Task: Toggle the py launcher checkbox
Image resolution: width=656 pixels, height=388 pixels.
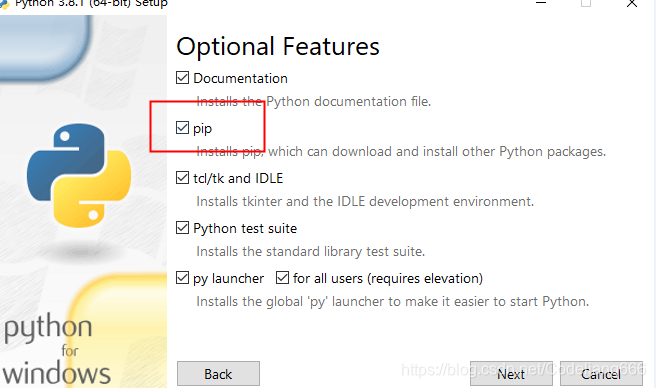Action: tap(182, 278)
